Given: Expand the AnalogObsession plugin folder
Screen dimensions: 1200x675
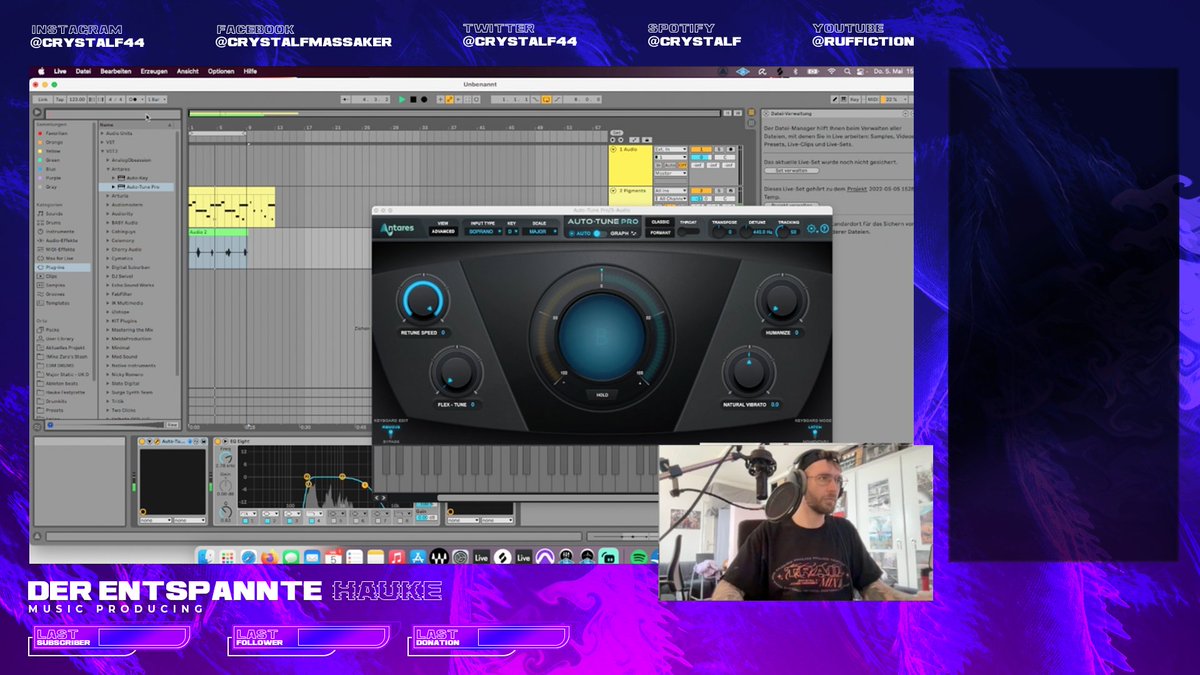Looking at the screenshot, I should [109, 160].
